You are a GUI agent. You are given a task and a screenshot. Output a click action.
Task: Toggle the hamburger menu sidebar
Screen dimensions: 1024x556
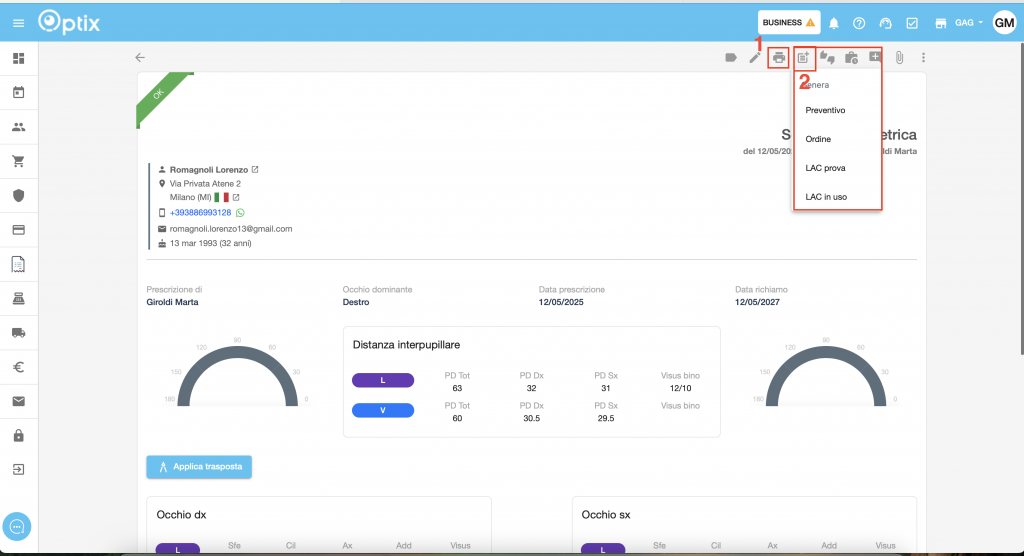(18, 22)
